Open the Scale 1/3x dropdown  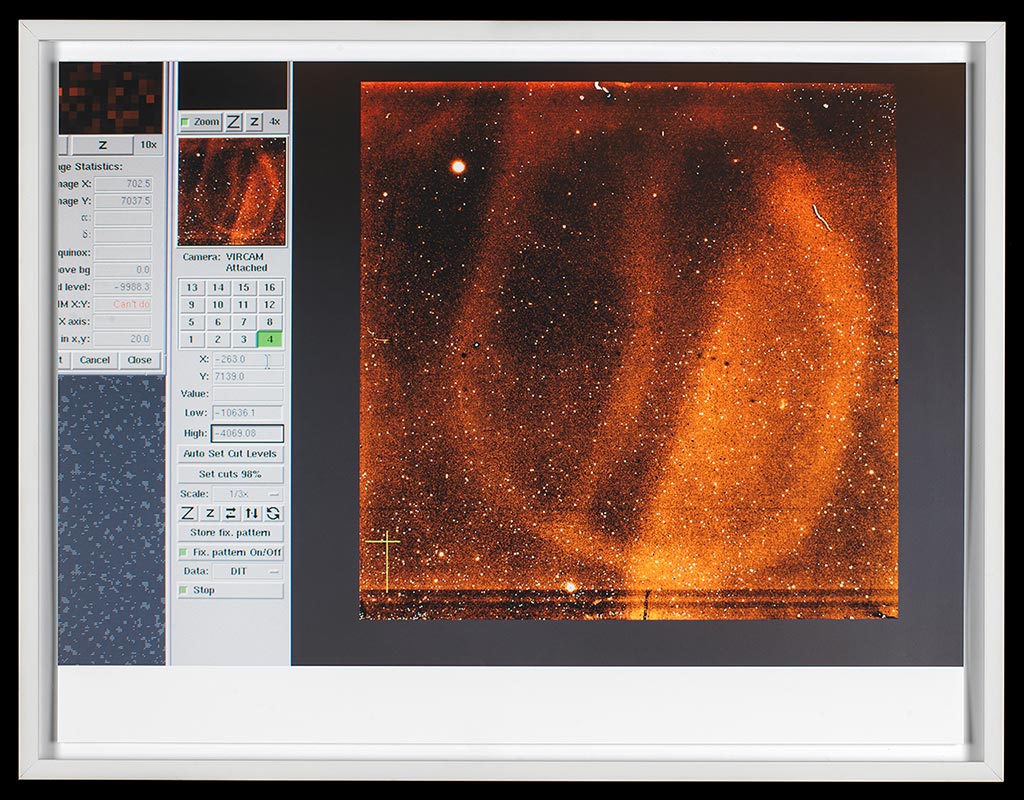247,494
